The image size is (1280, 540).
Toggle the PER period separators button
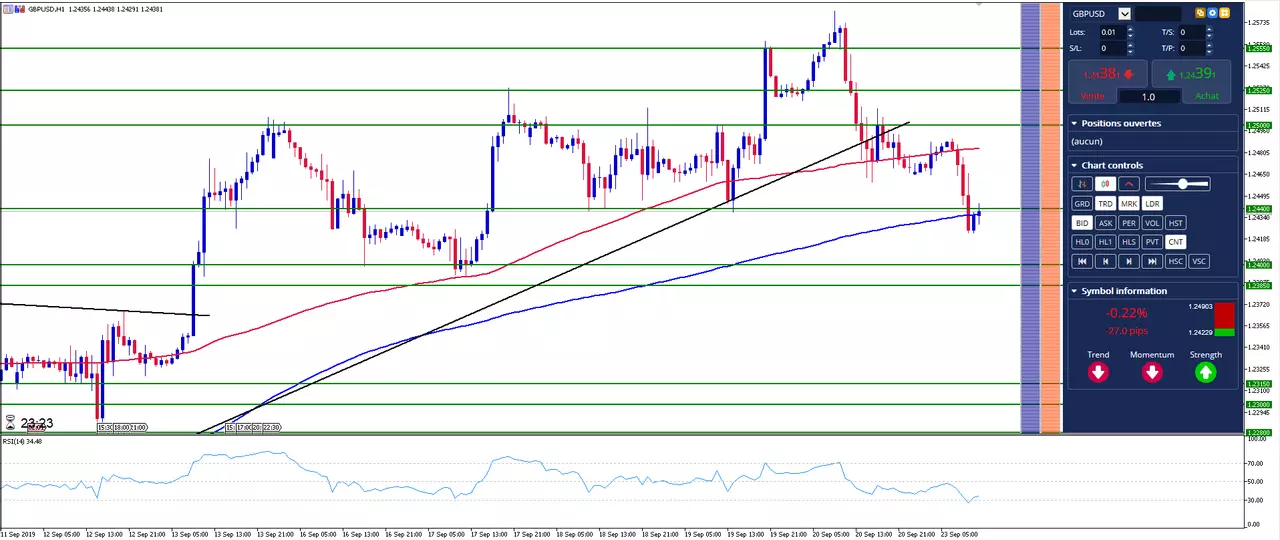point(1129,223)
